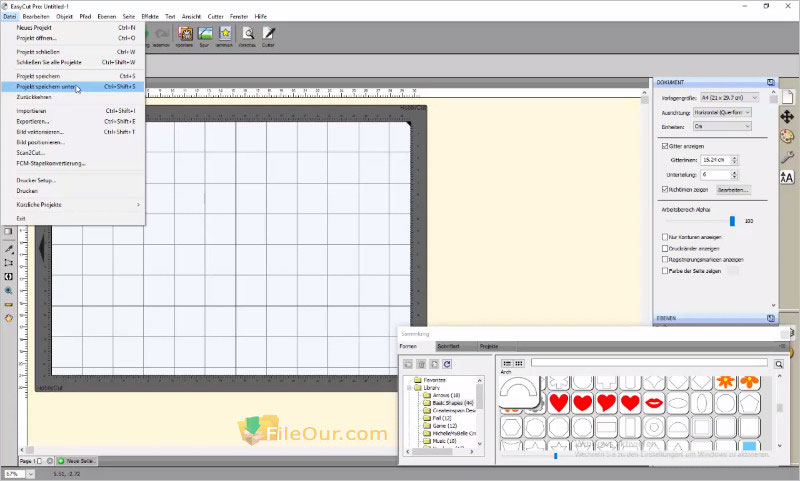Image resolution: width=800 pixels, height=481 pixels.
Task: Enable Nur Konturen anzeigen
Action: (x=665, y=237)
